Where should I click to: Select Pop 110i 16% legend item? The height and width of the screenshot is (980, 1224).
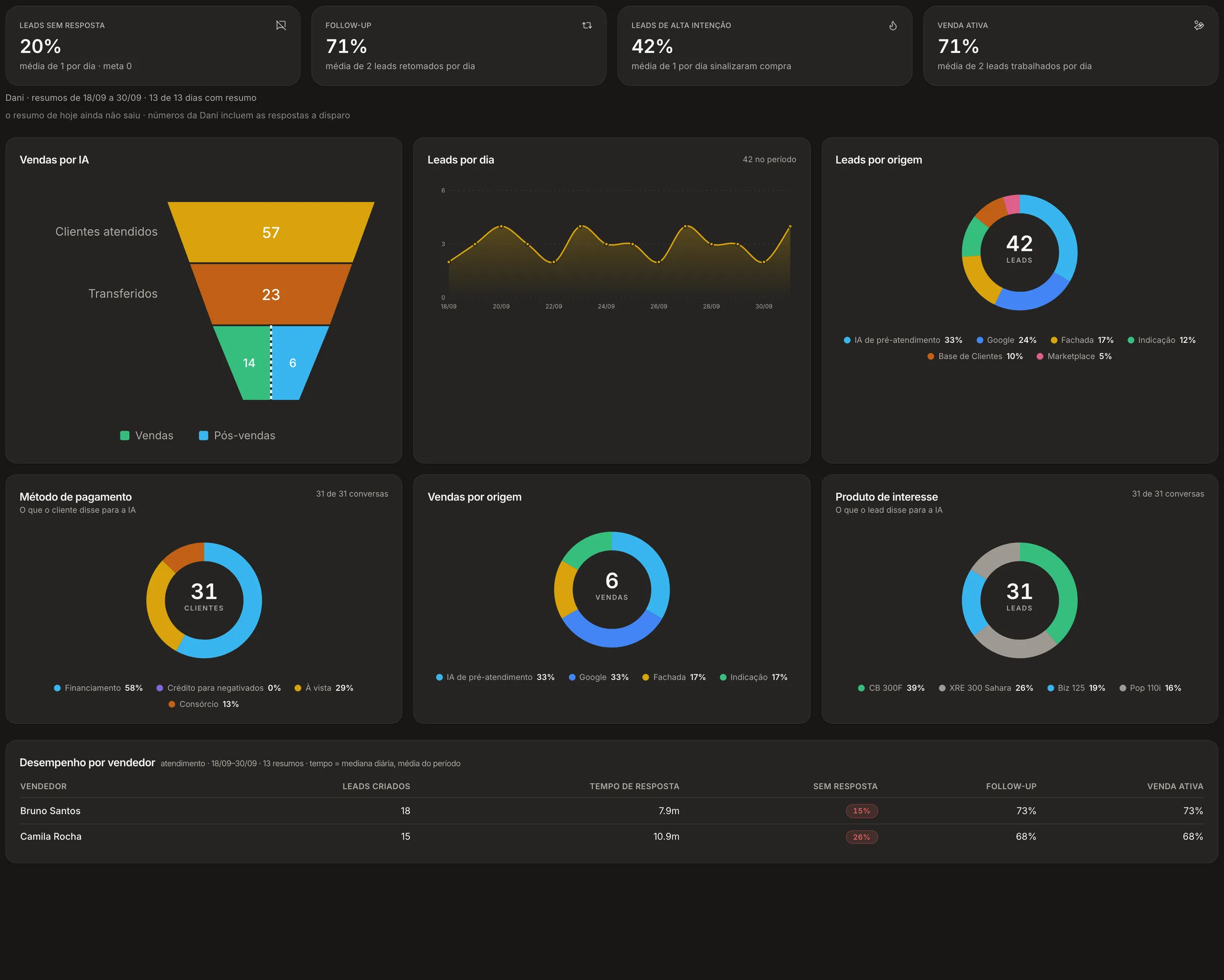point(1150,688)
